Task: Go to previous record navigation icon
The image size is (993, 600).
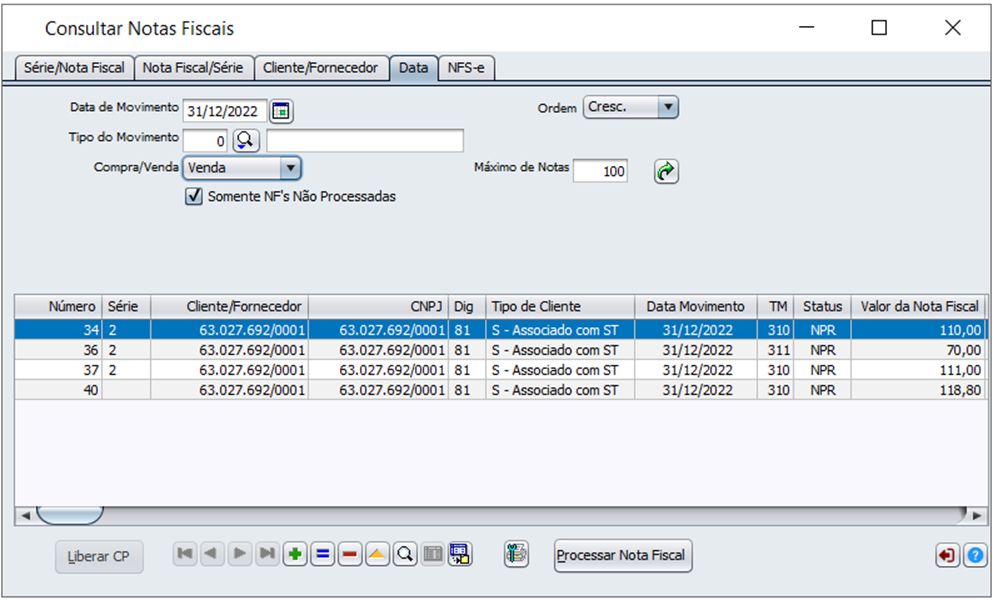Action: click(x=212, y=554)
